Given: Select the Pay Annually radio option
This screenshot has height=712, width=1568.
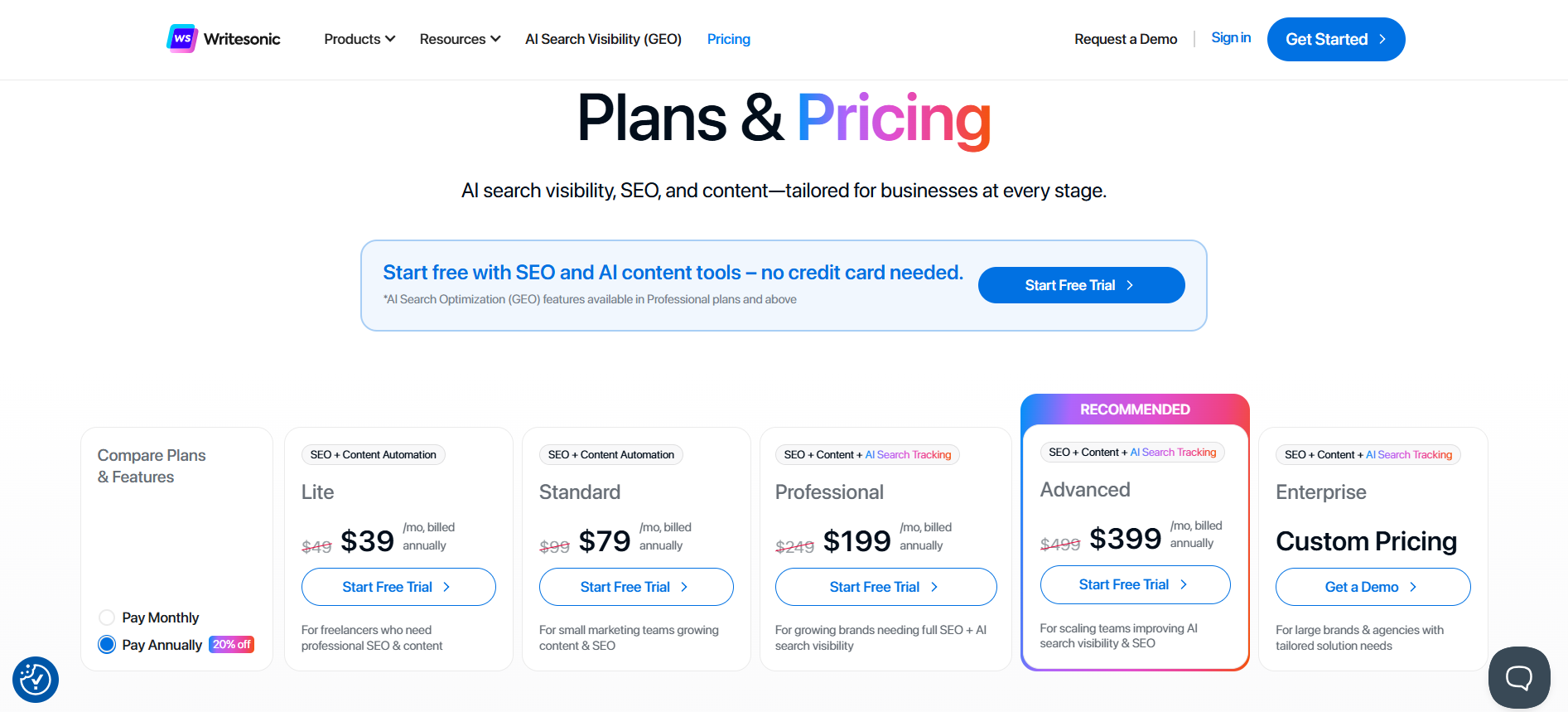Looking at the screenshot, I should [107, 645].
